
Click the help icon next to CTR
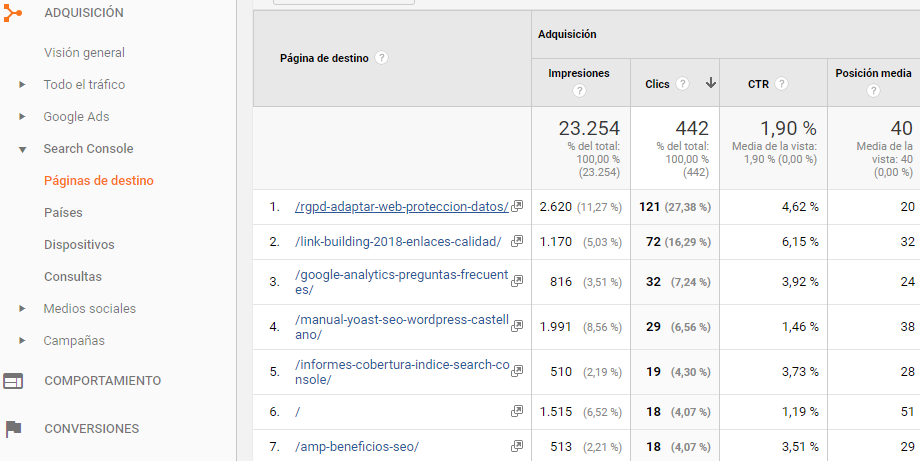click(x=782, y=84)
